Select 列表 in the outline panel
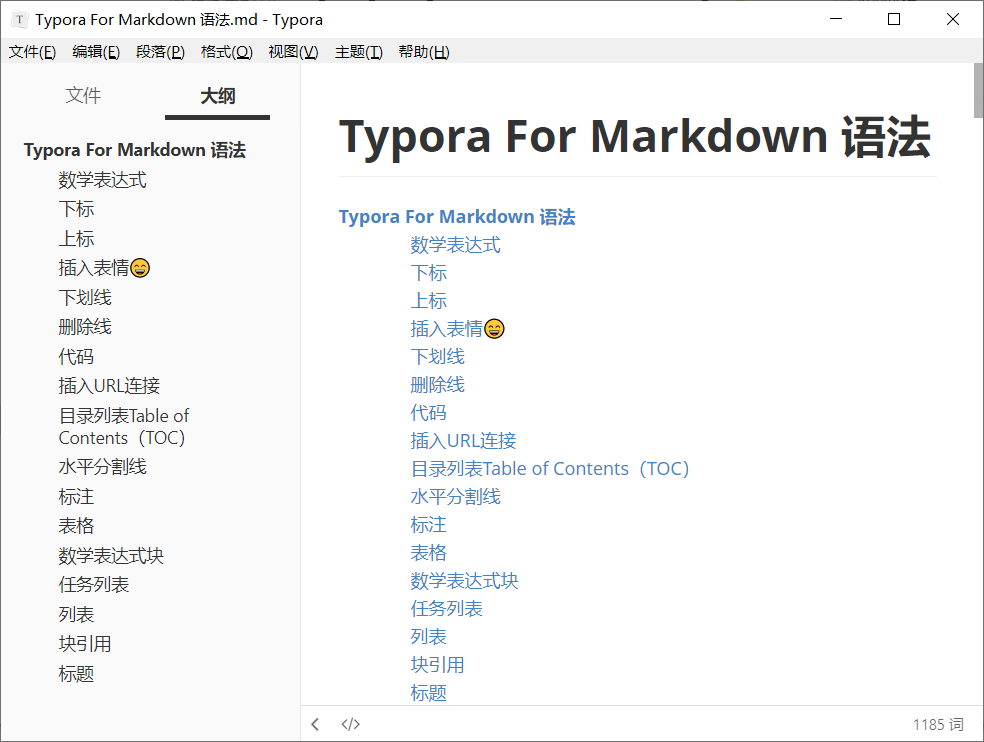 click(x=77, y=615)
